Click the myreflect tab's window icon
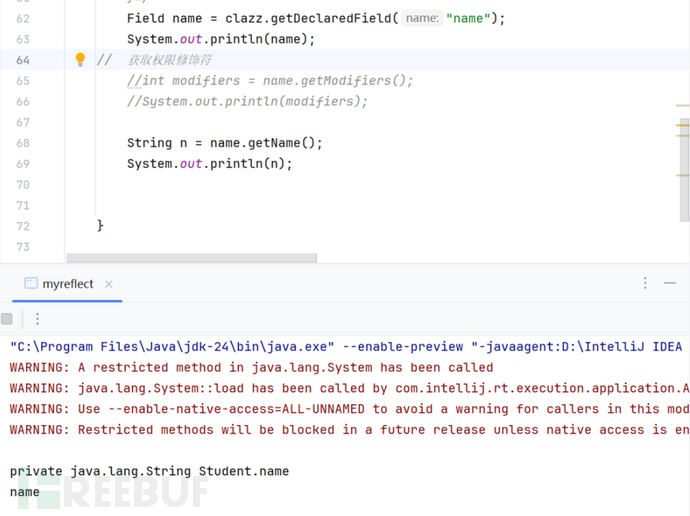The height and width of the screenshot is (516, 690). click(30, 284)
